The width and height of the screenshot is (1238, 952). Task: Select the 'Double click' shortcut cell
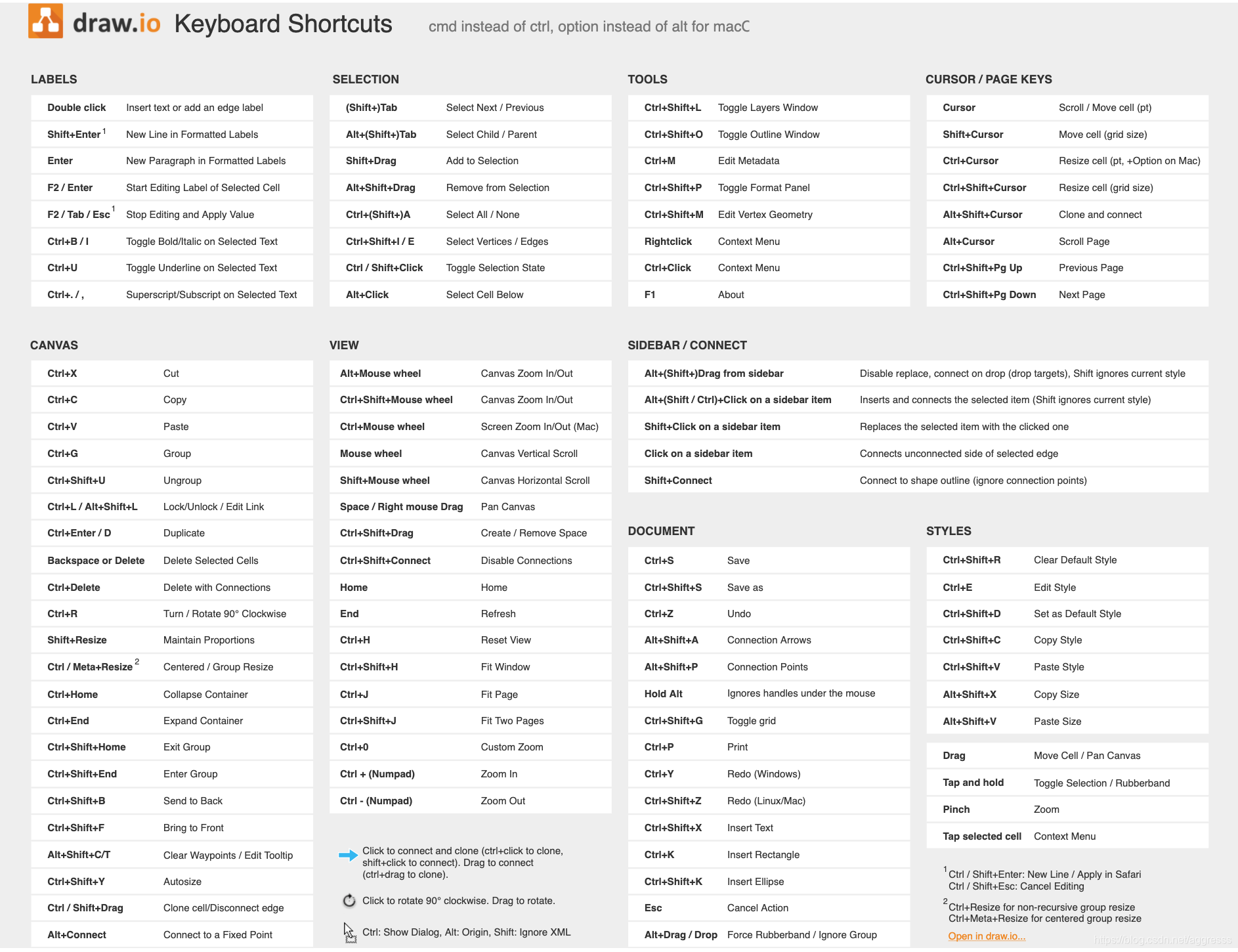pos(76,108)
